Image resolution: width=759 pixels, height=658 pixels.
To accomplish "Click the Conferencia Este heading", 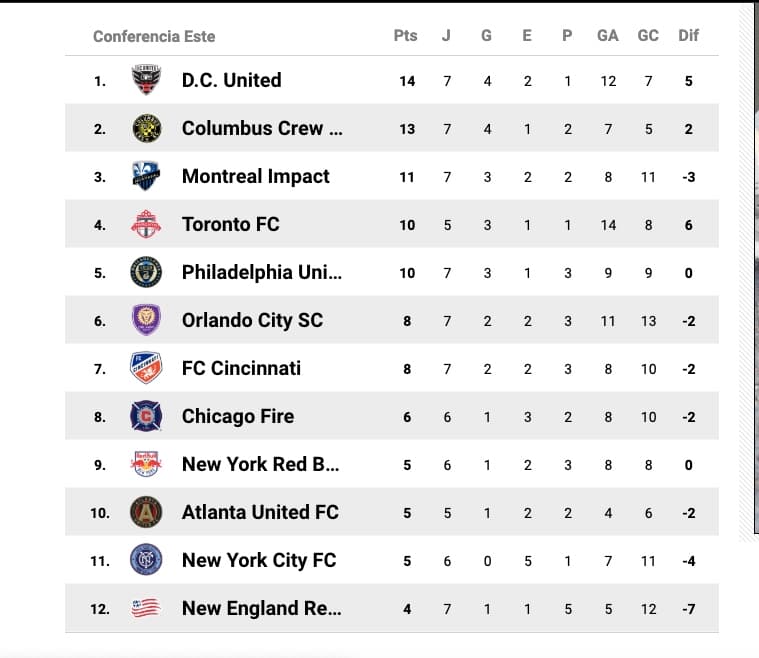I will pos(154,37).
